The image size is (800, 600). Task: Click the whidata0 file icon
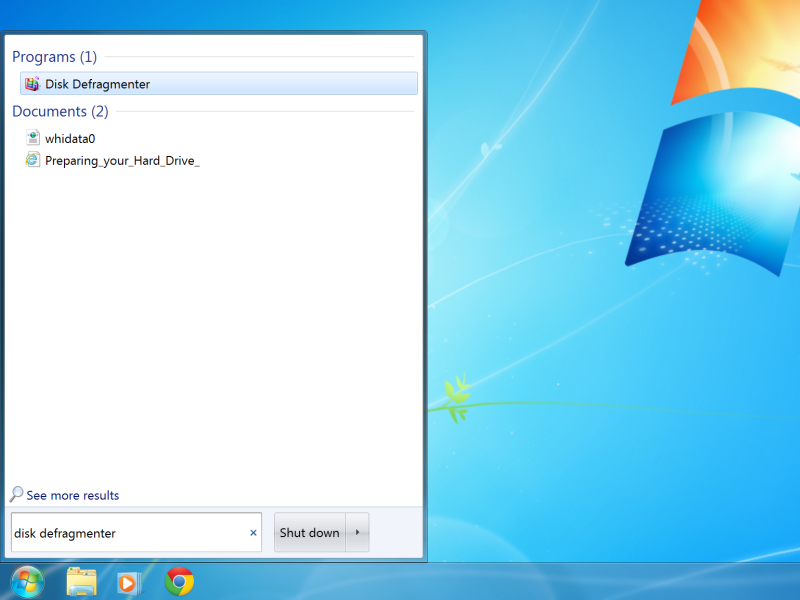(31, 137)
